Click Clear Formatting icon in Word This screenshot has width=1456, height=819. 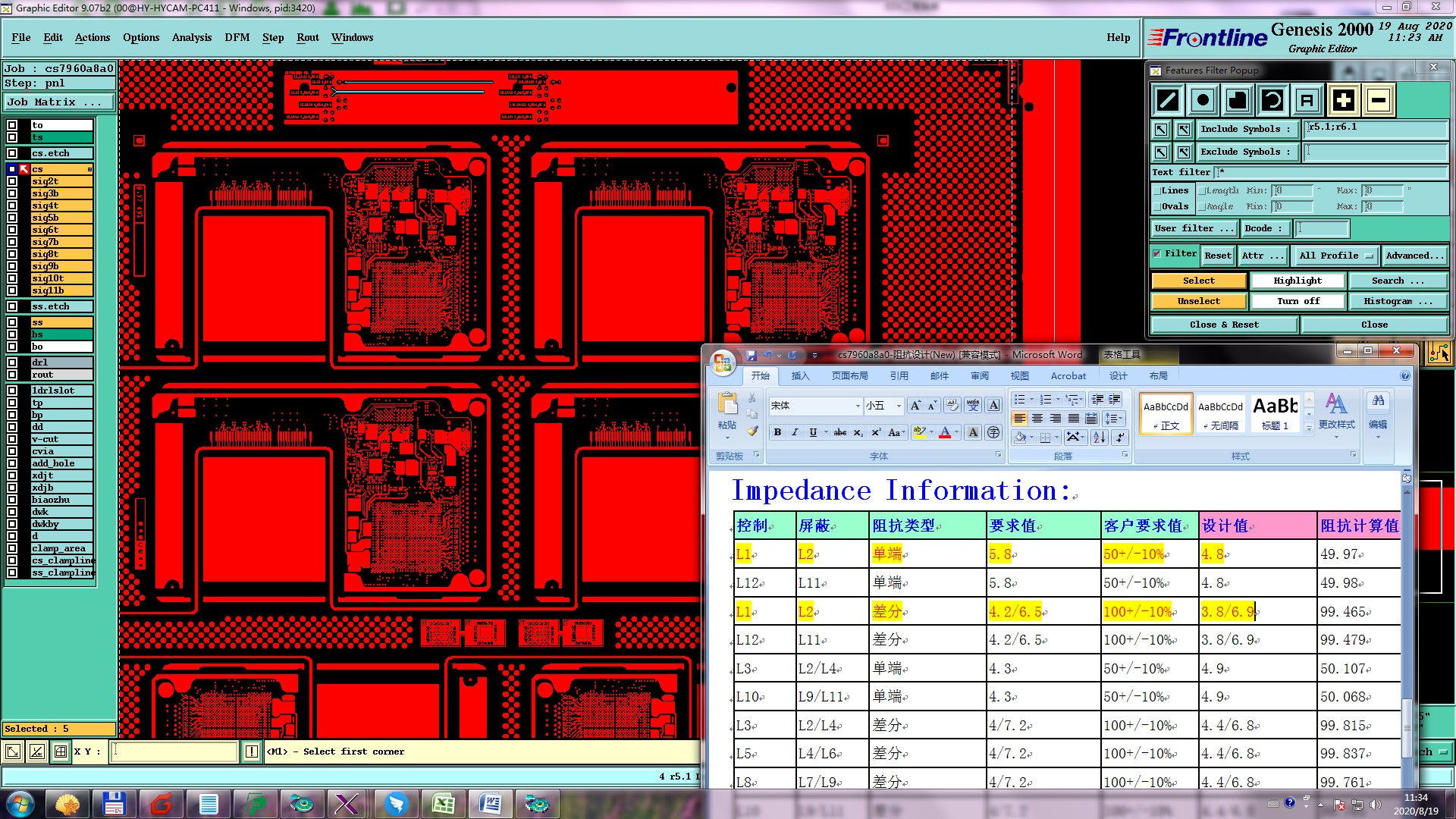coord(952,406)
